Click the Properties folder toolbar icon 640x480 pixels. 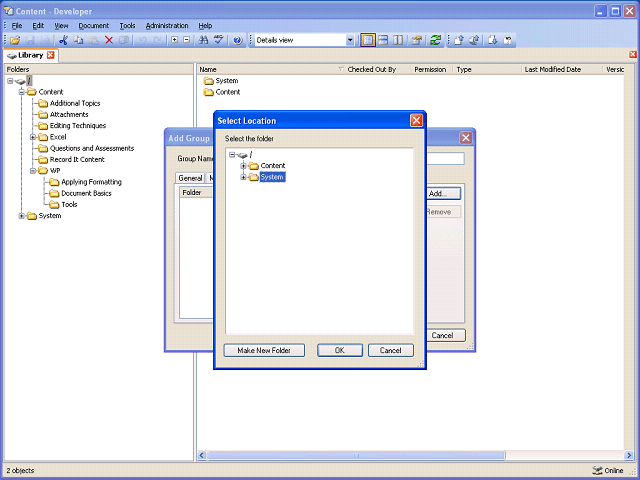pyautogui.click(x=416, y=40)
